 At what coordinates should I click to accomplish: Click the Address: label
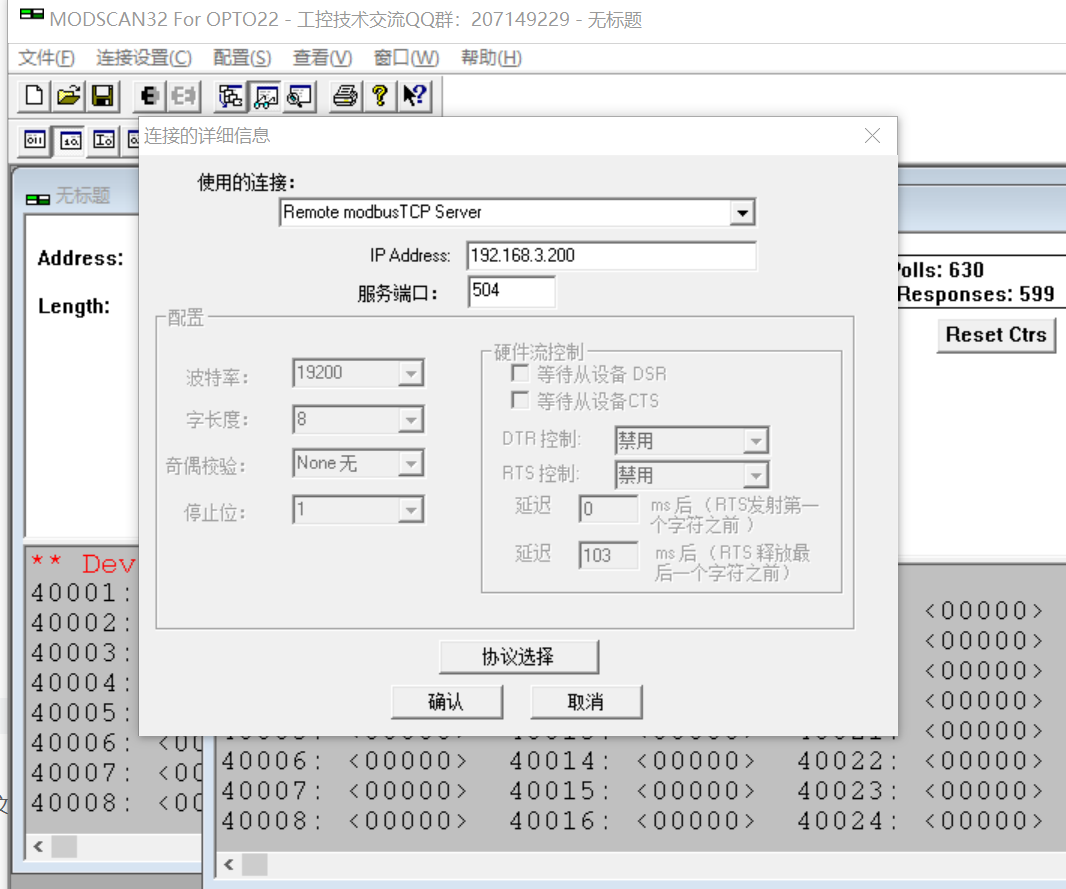click(x=81, y=258)
